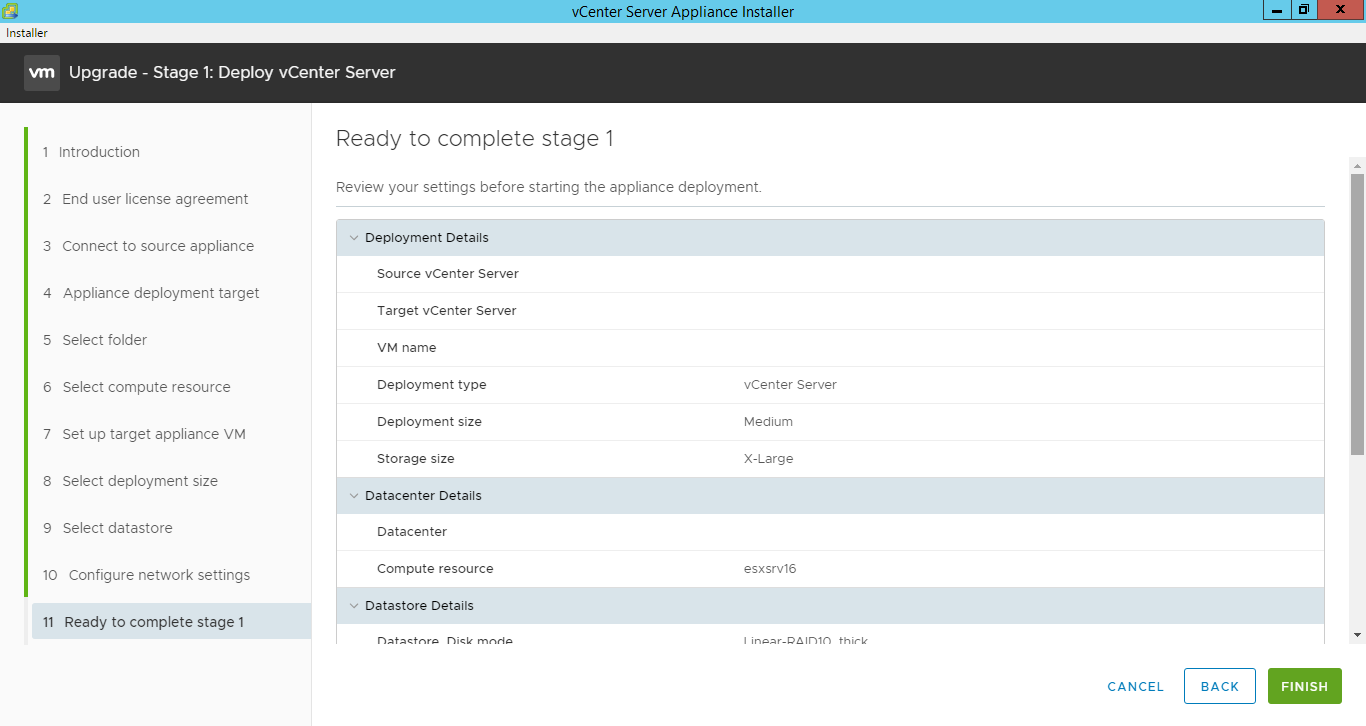This screenshot has height=726, width=1366.
Task: Click FINISH to start the deployment
Action: pyautogui.click(x=1304, y=686)
